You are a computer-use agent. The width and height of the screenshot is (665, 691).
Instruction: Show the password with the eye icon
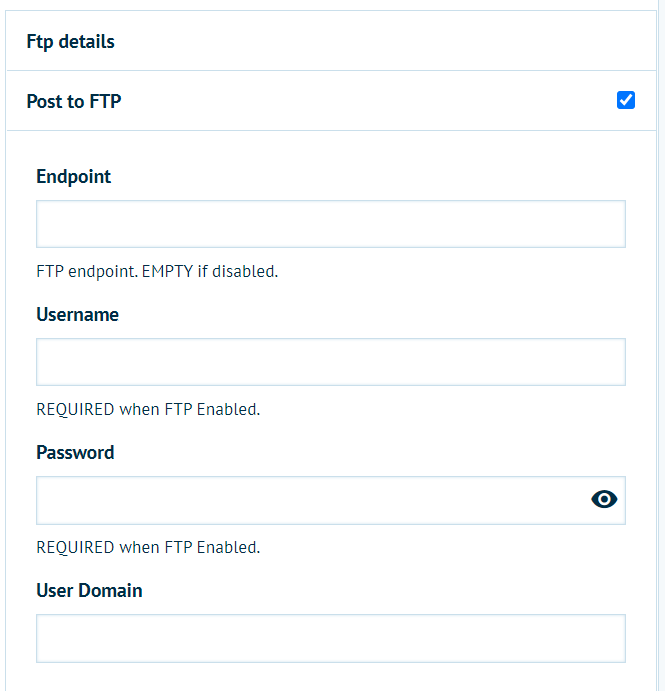[x=604, y=499]
